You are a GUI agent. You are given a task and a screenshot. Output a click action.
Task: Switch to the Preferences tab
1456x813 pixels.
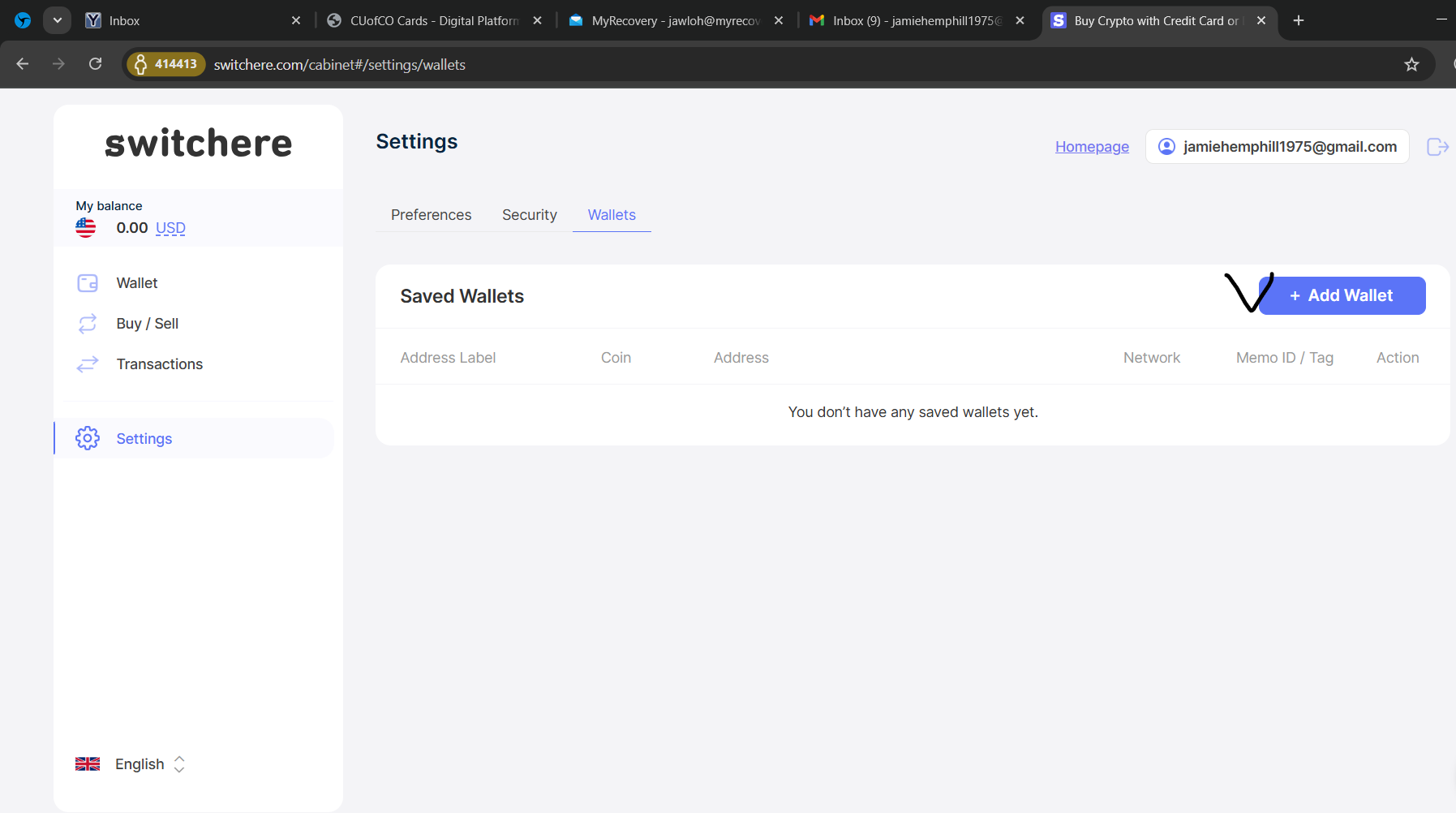(431, 215)
